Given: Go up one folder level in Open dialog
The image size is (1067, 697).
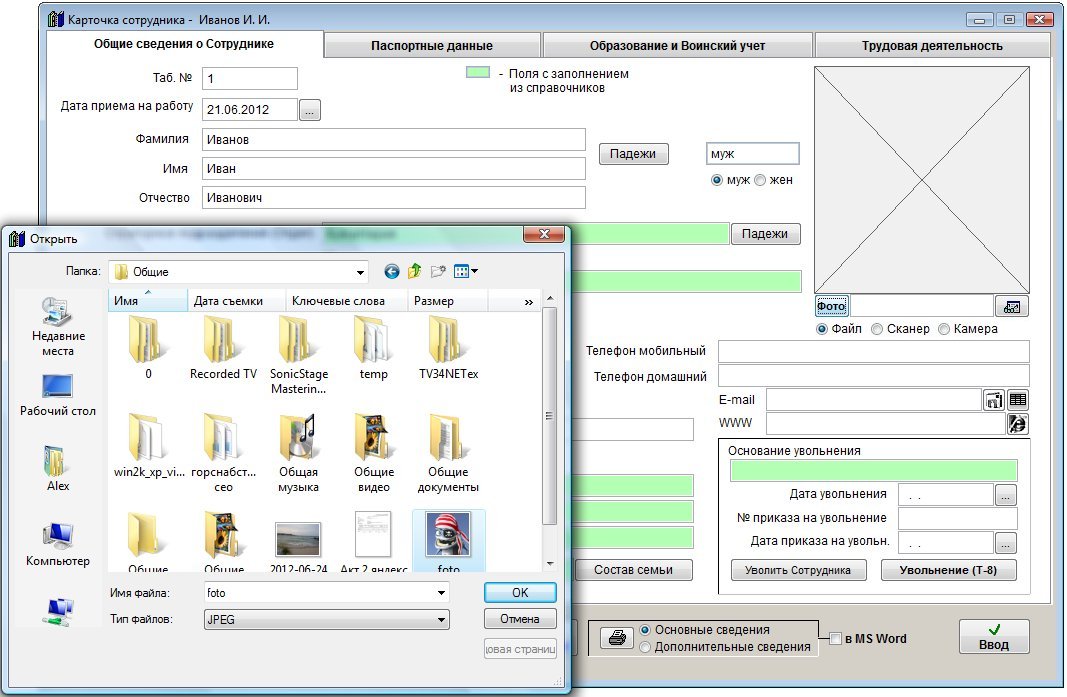Looking at the screenshot, I should pos(414,271).
